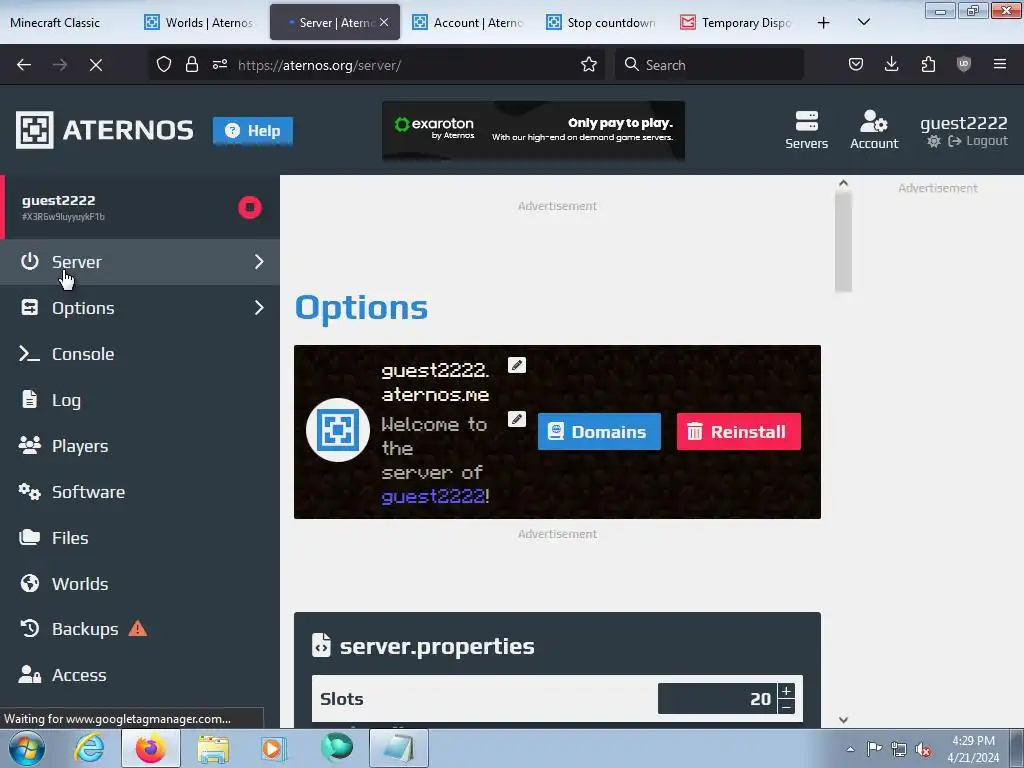Click the exaroton advertisement banner

coord(534,130)
